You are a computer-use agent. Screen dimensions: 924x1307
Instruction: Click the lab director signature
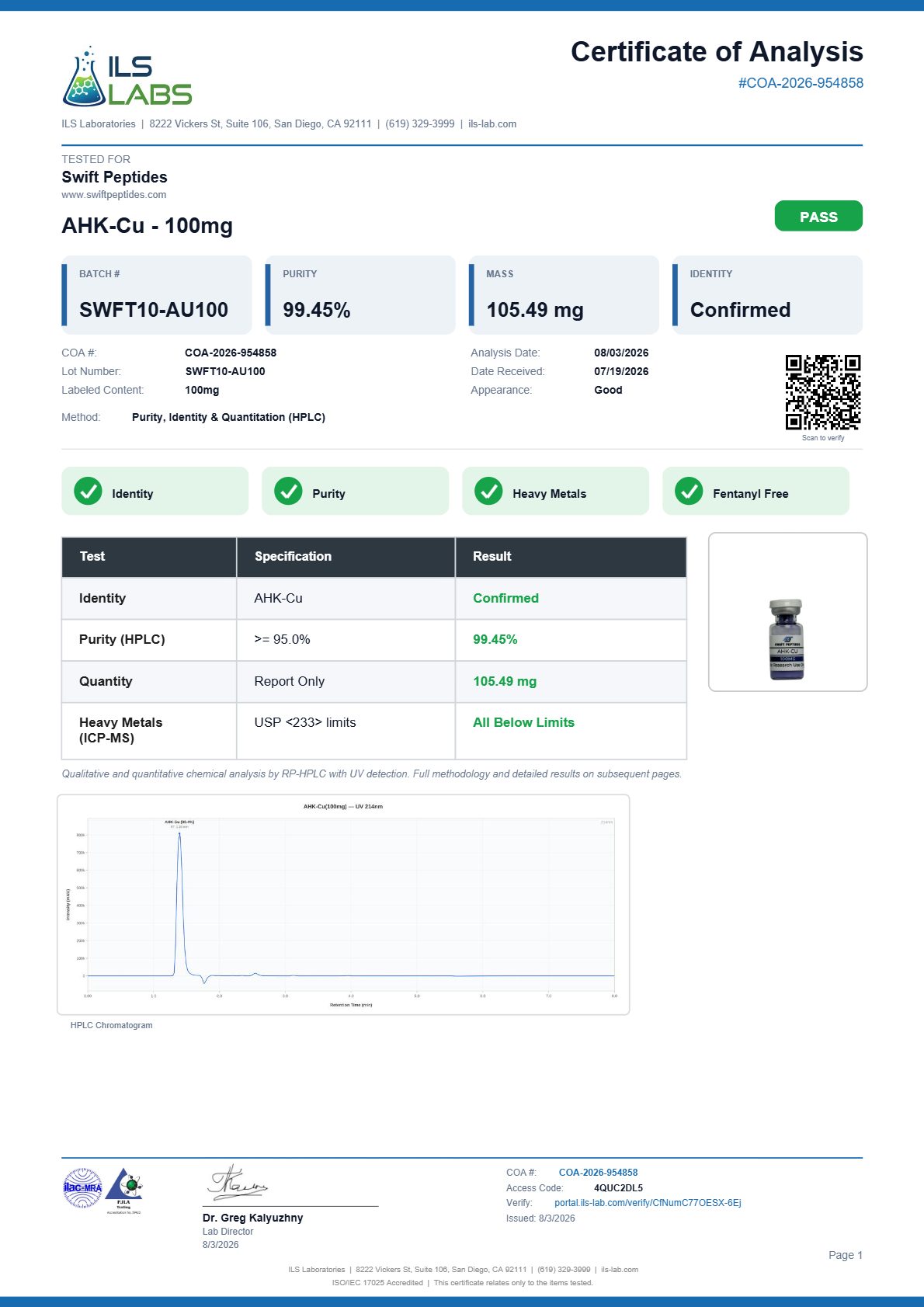[236, 1183]
